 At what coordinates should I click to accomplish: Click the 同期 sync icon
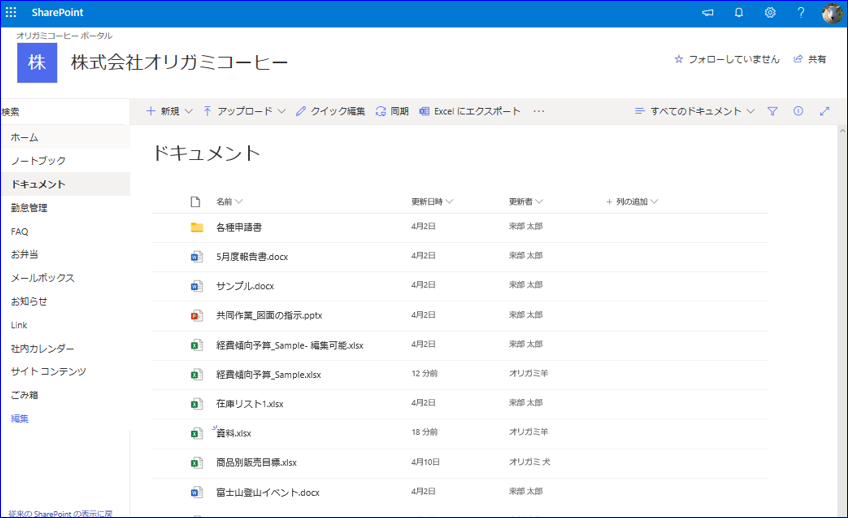point(381,111)
